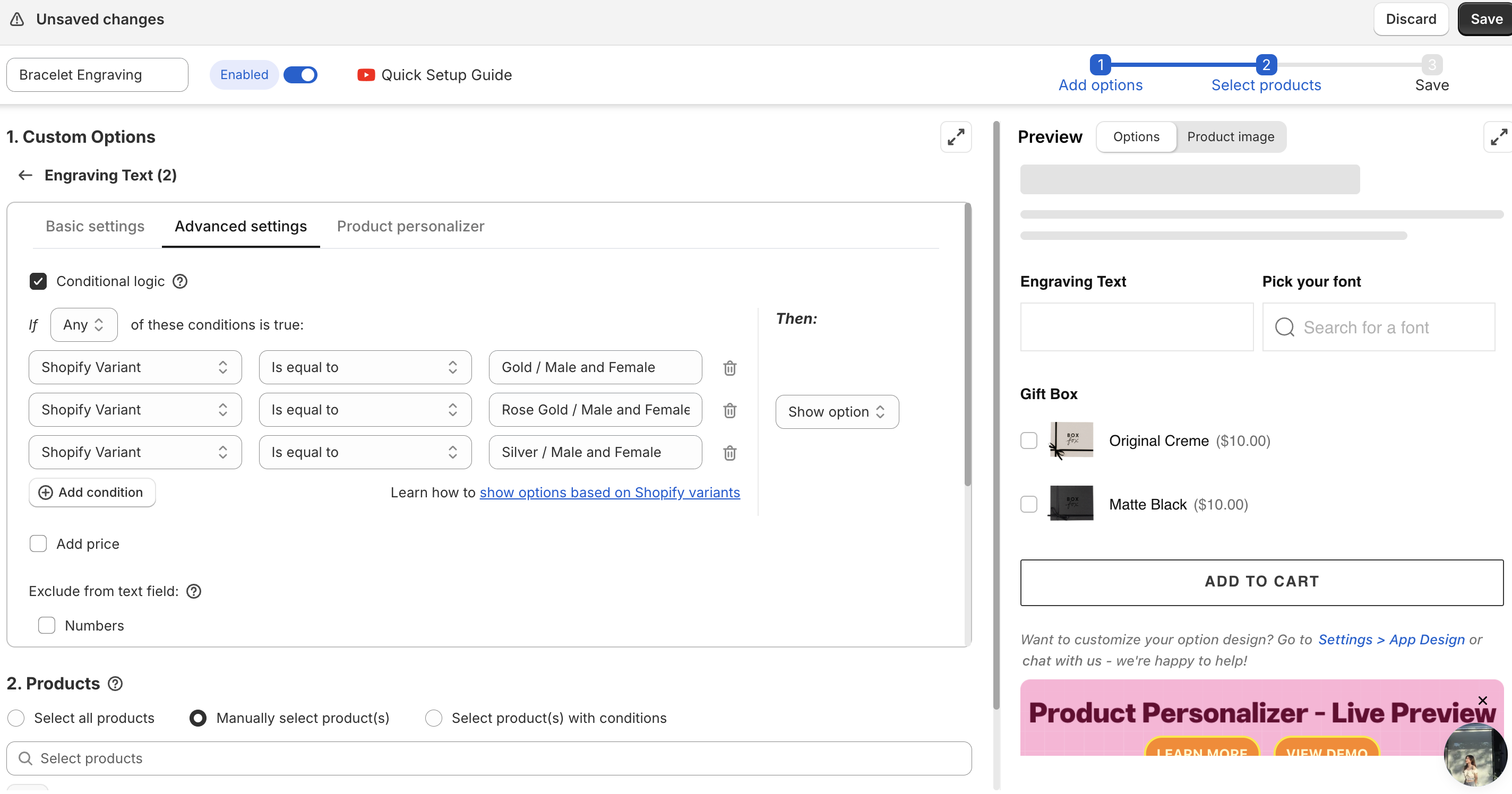The height and width of the screenshot is (794, 1512).
Task: Open the Any conditions dropdown
Action: (x=84, y=324)
